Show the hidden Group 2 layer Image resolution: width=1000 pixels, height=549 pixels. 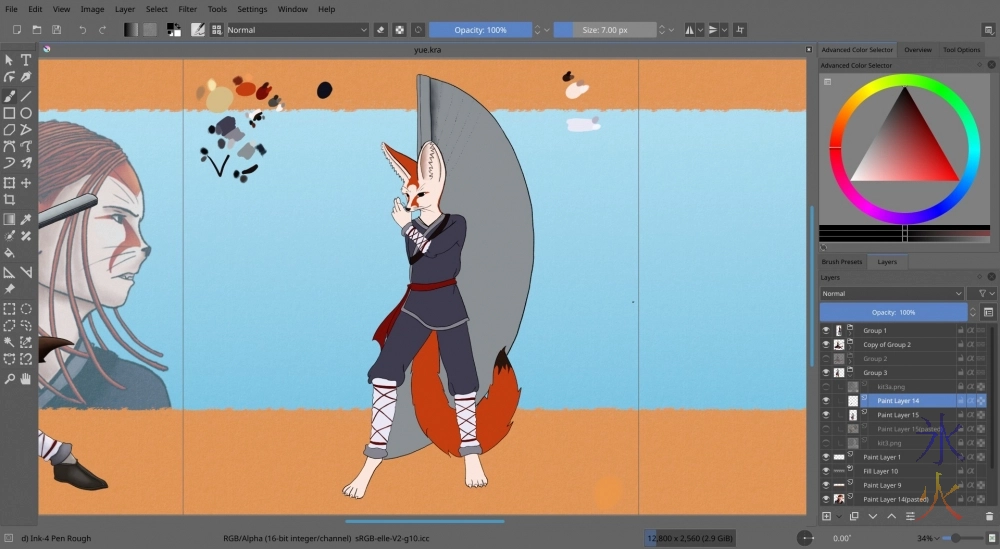tap(826, 358)
